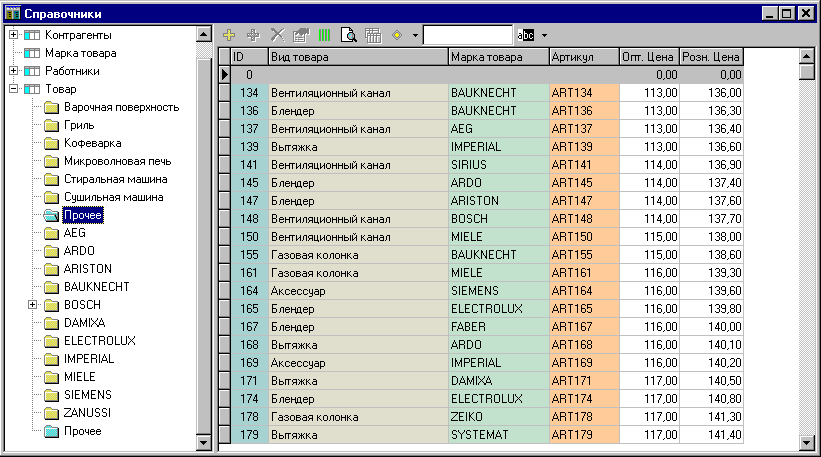Open the dropdown arrow beside diamond icon
The width and height of the screenshot is (821, 457).
415,36
